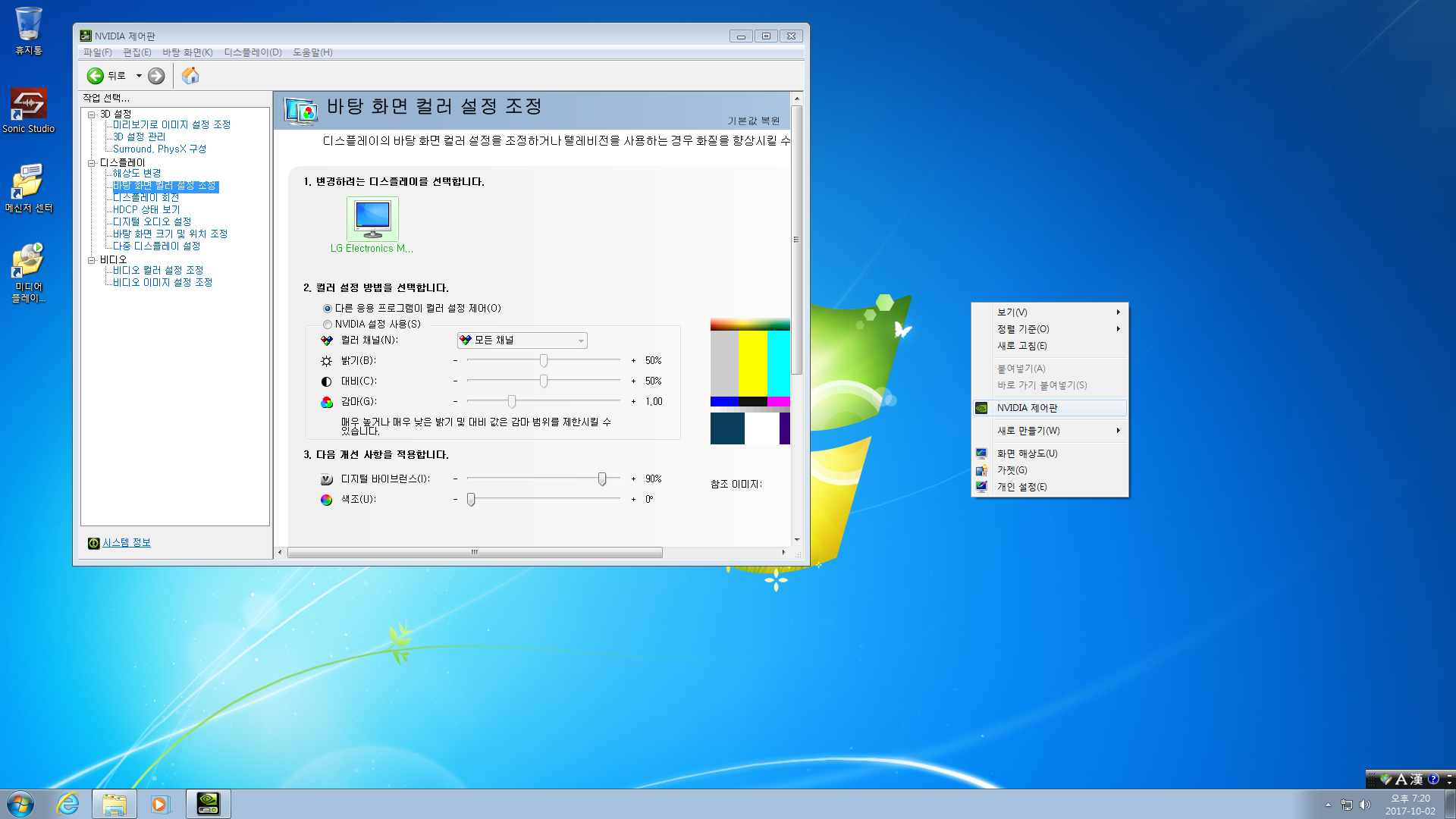Click the clock in the taskbar
This screenshot has width=1456, height=819.
pyautogui.click(x=1410, y=805)
